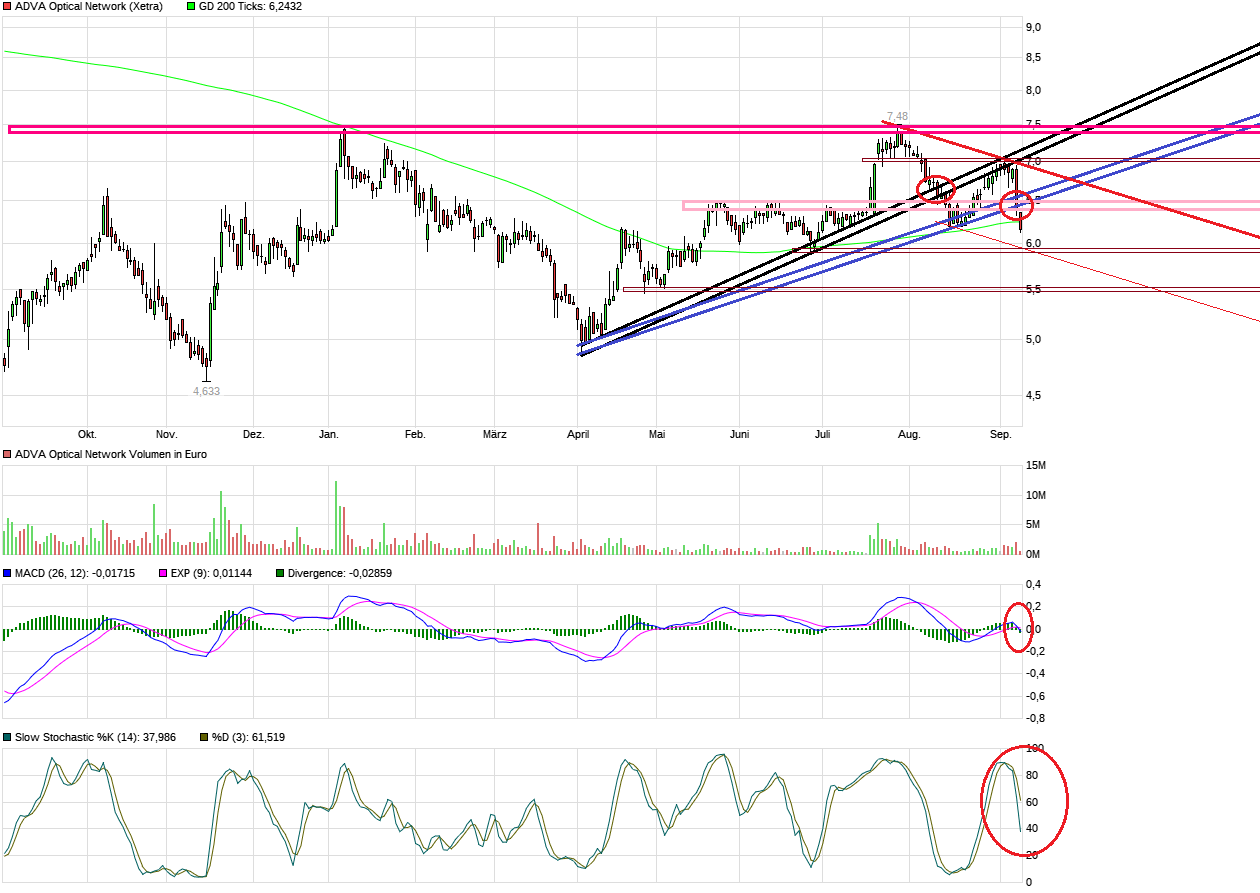Select the '%D (3): 61,519' label
This screenshot has width=1260, height=893.
click(248, 737)
